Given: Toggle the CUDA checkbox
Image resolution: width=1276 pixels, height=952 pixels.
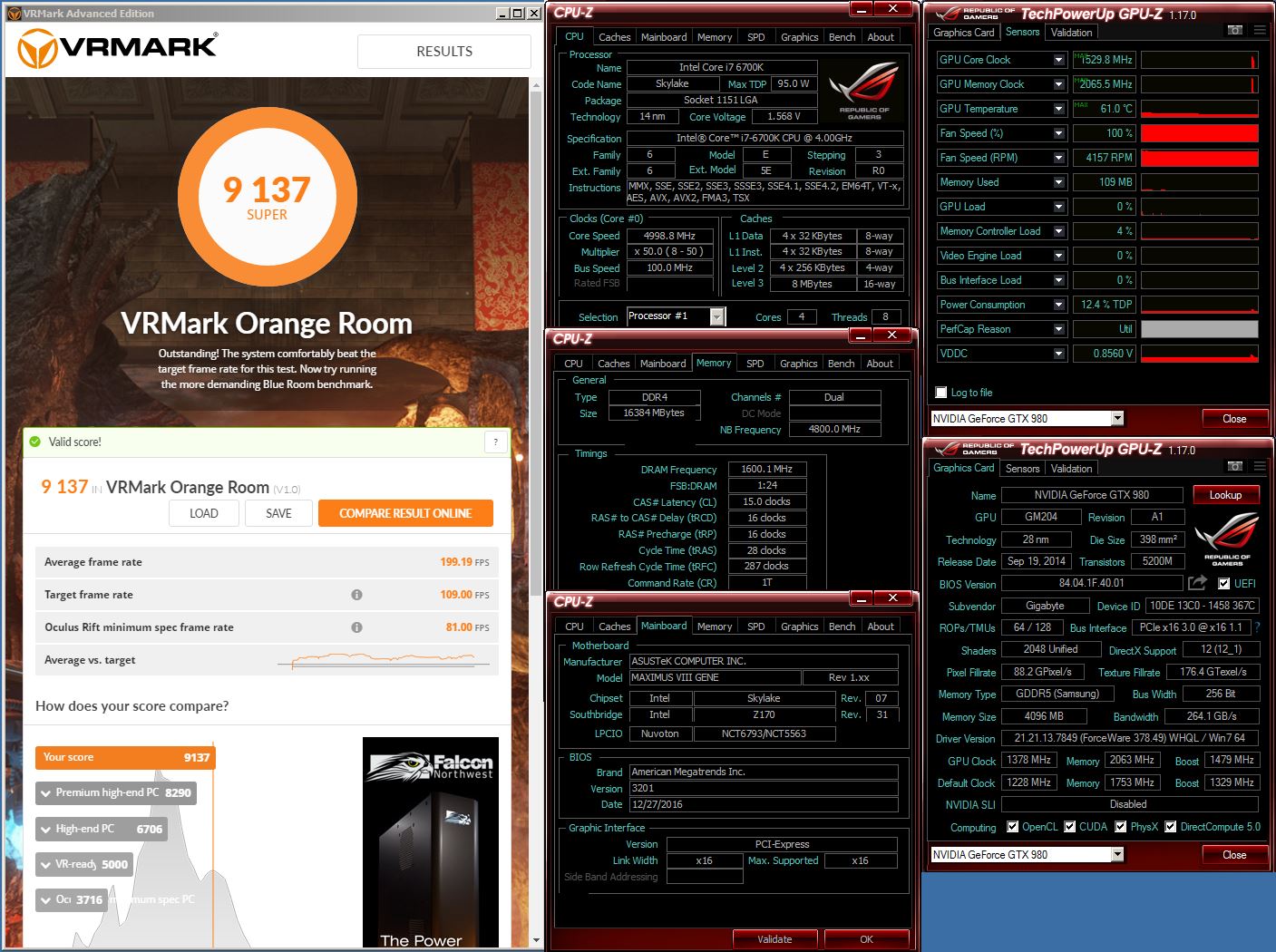Looking at the screenshot, I should (x=1070, y=827).
